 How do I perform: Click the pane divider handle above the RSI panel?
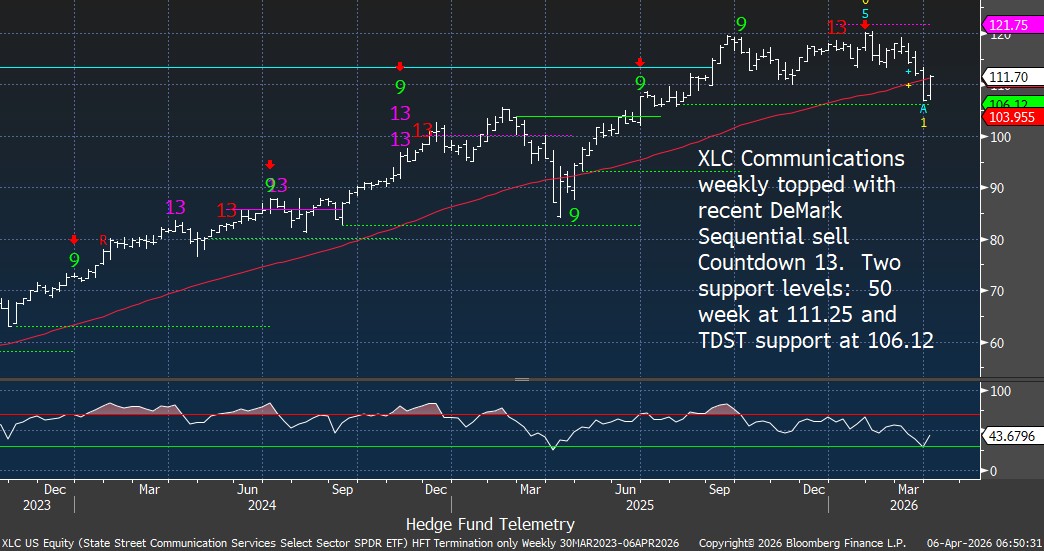click(521, 380)
